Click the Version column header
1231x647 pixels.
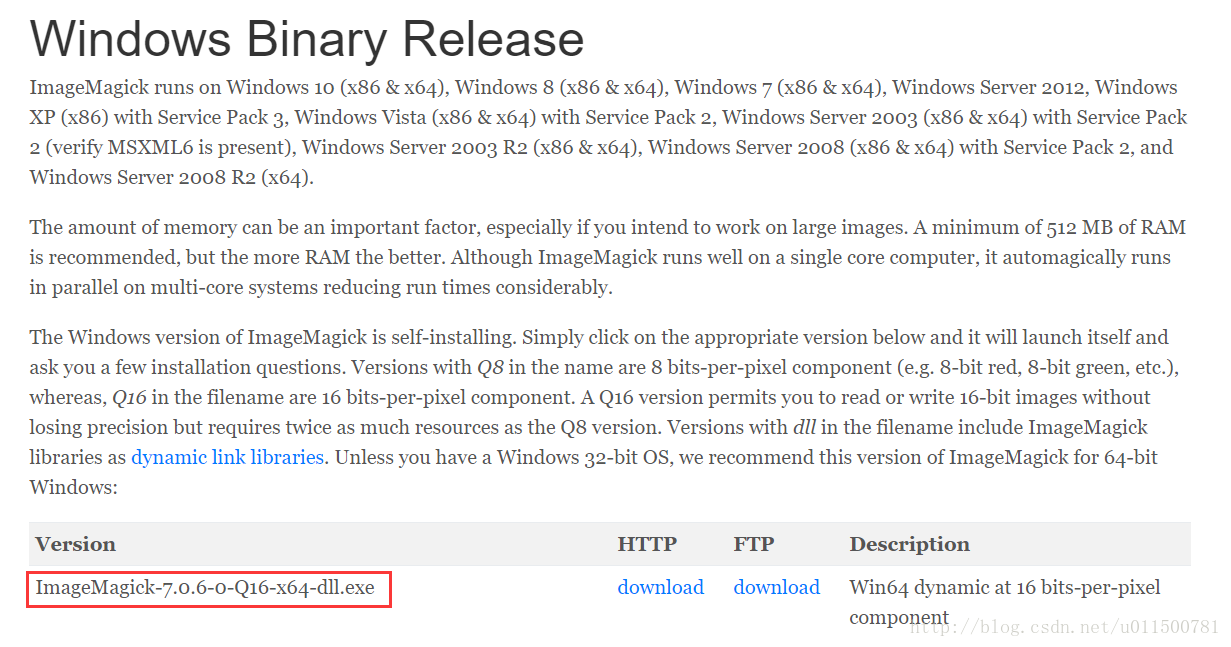pyautogui.click(x=75, y=544)
